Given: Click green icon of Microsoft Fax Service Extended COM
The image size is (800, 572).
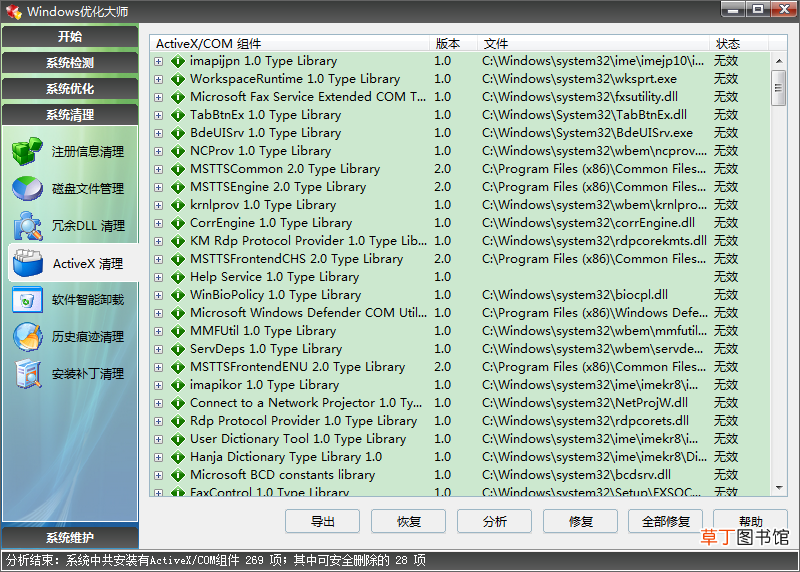Looking at the screenshot, I should coord(178,97).
